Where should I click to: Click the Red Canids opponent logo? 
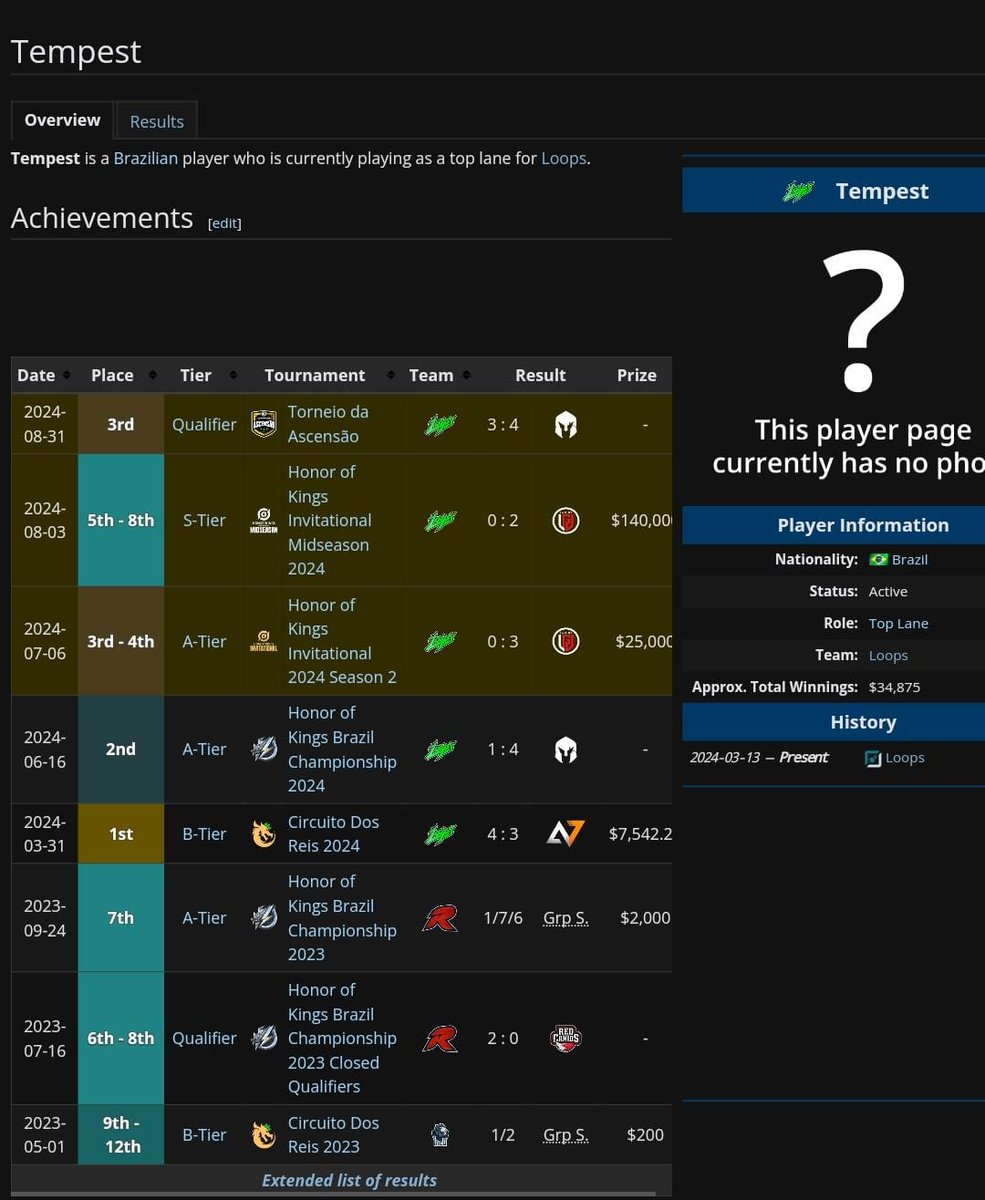tap(566, 1038)
